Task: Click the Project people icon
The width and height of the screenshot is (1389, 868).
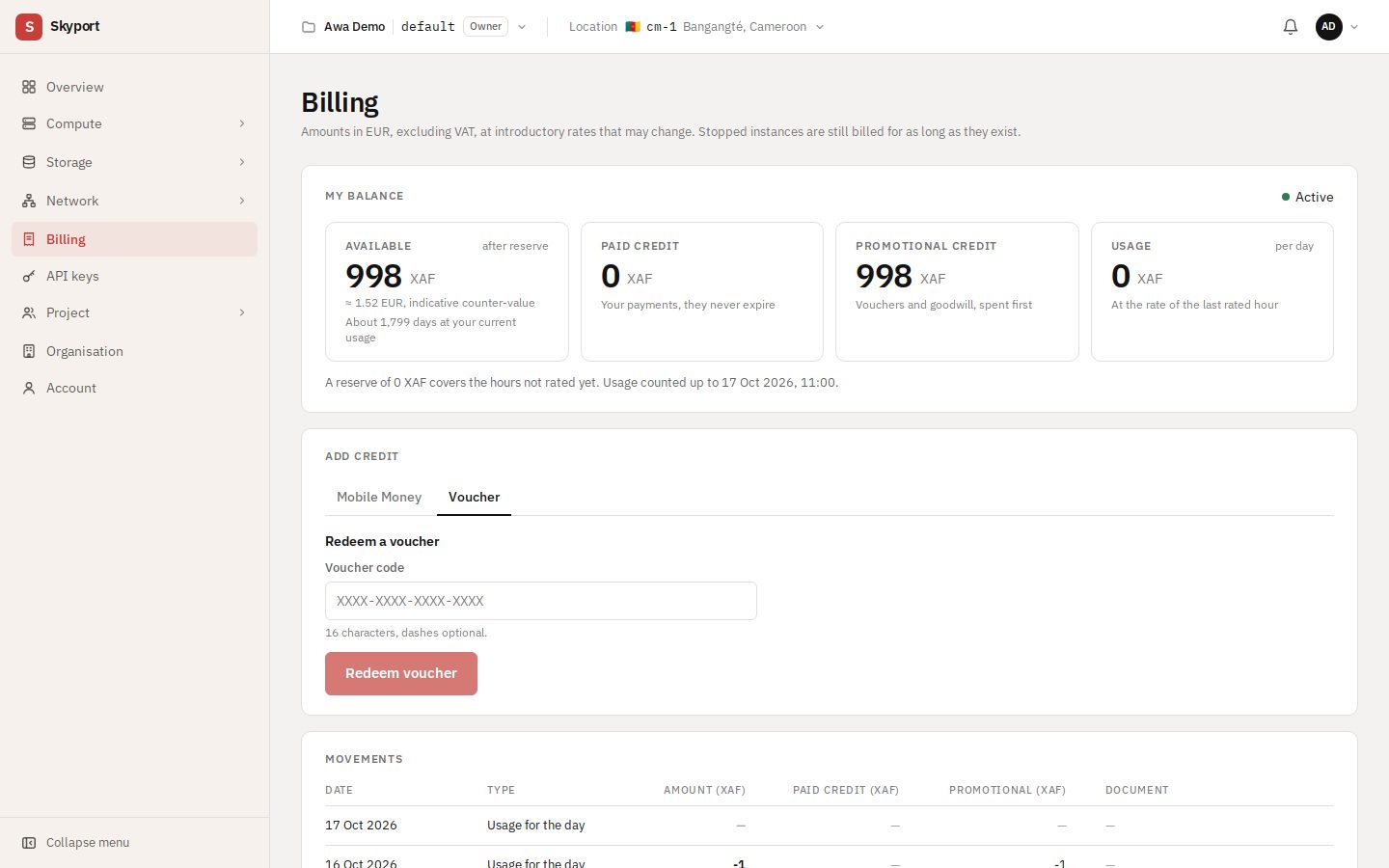Action: [x=29, y=312]
